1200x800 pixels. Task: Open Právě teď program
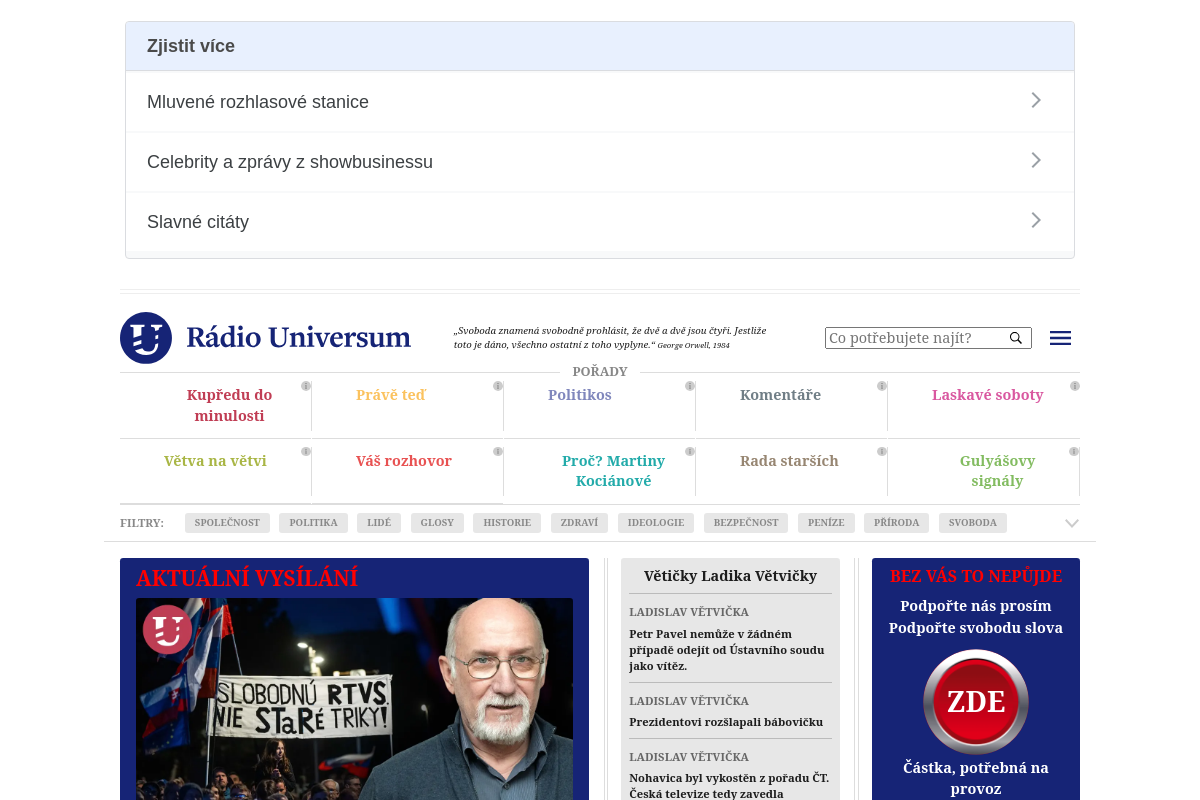coord(391,395)
